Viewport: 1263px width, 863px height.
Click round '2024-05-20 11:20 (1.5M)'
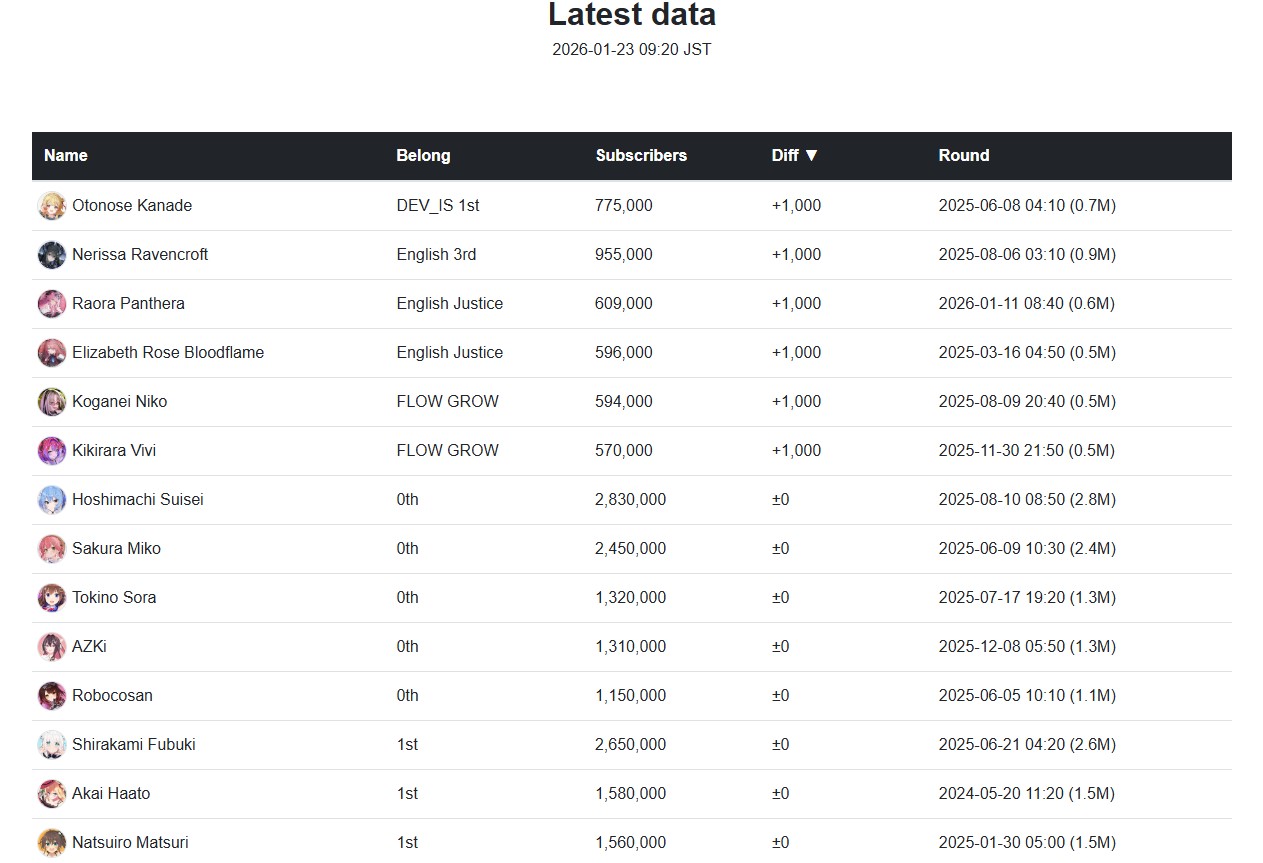[1027, 794]
